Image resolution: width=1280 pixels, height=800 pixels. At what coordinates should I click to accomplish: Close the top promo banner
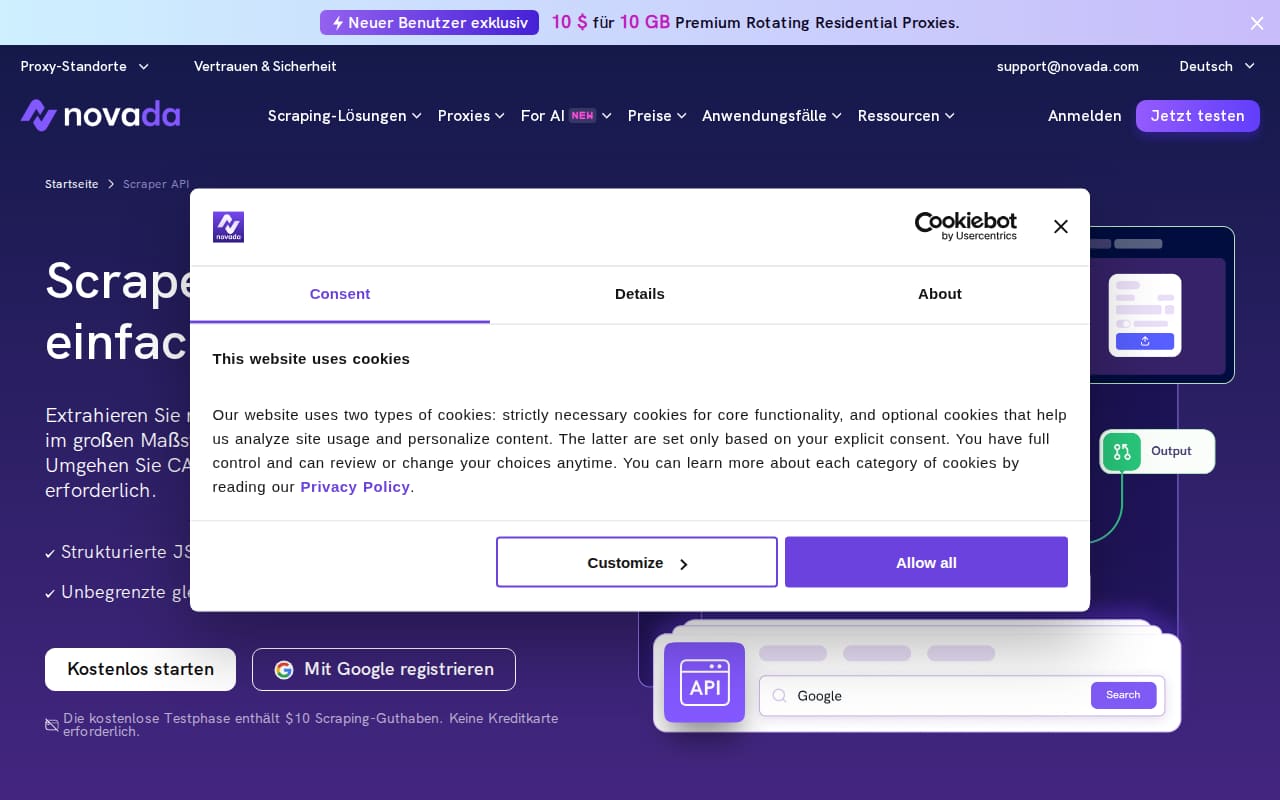point(1257,23)
